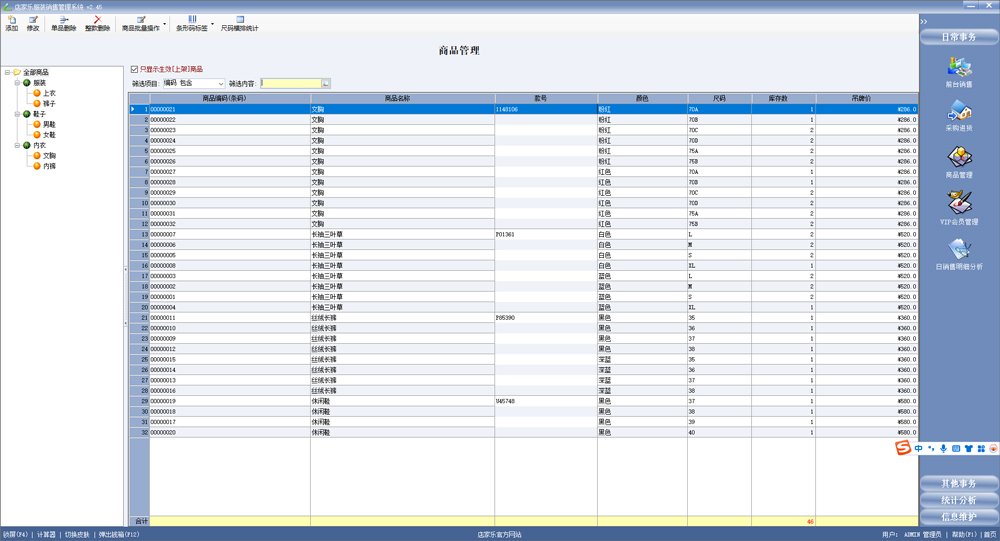Click 锁屏(F4) in status bar

[15, 535]
